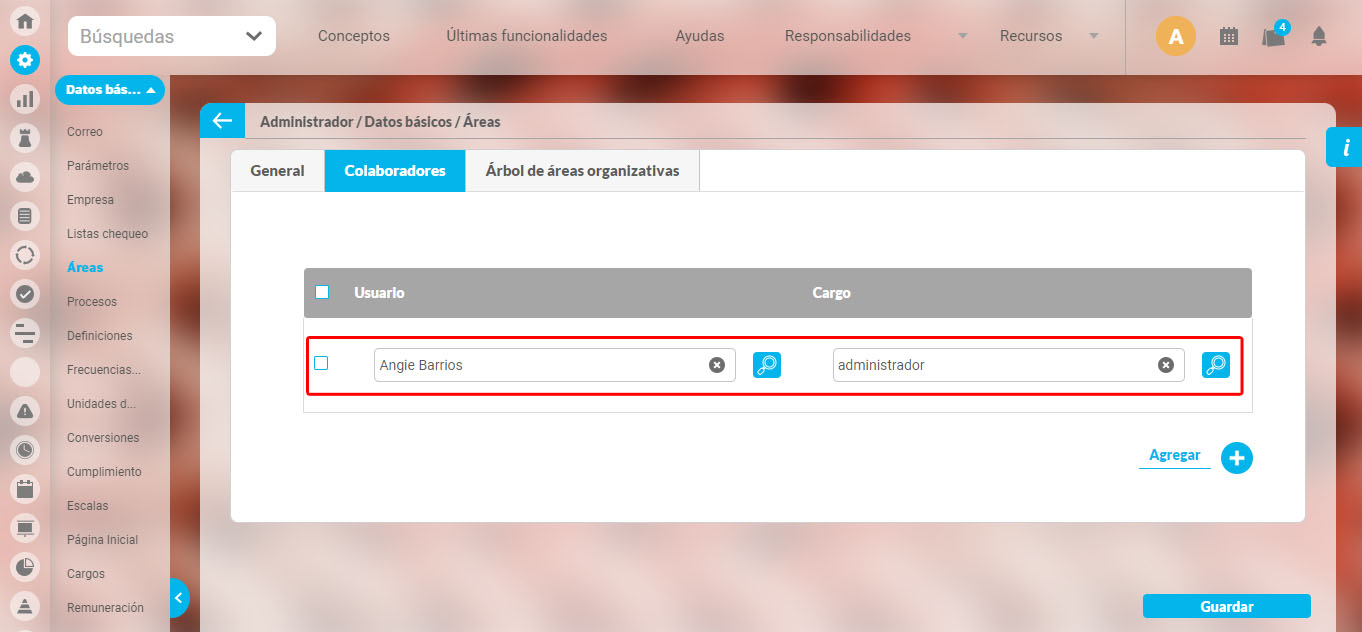Screen dimensions: 1362x632
Task: Click the Agregar link
Action: (x=1174, y=455)
